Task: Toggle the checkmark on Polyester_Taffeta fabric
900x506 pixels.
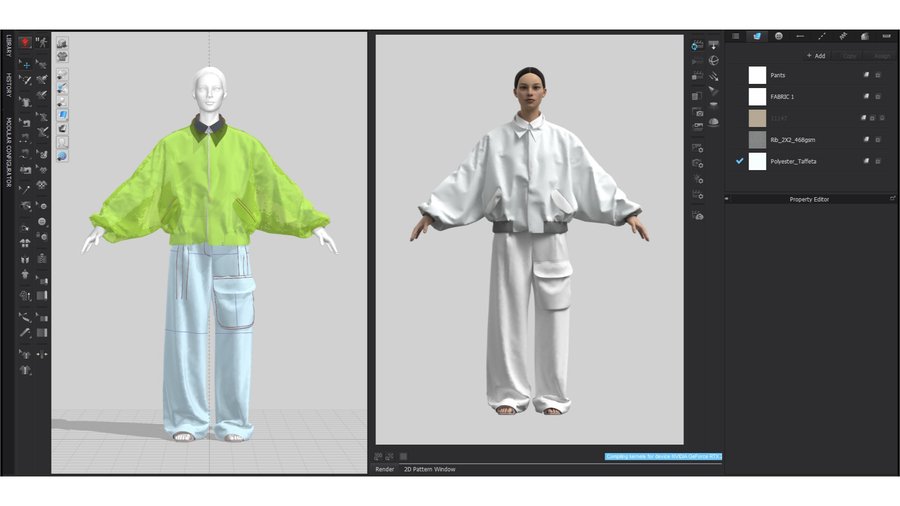Action: click(740, 161)
